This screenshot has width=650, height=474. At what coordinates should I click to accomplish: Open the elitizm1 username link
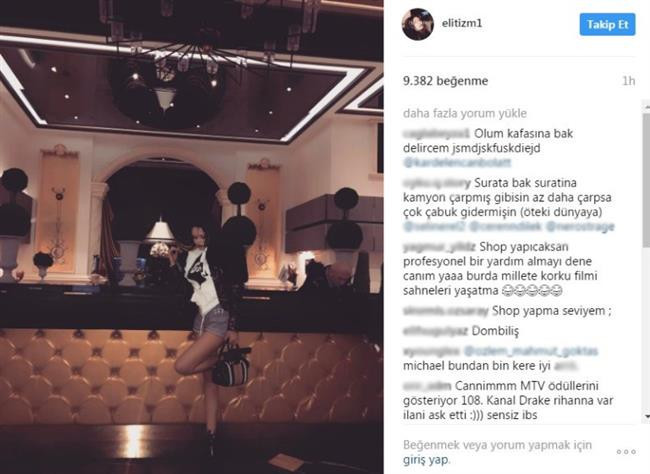point(462,23)
